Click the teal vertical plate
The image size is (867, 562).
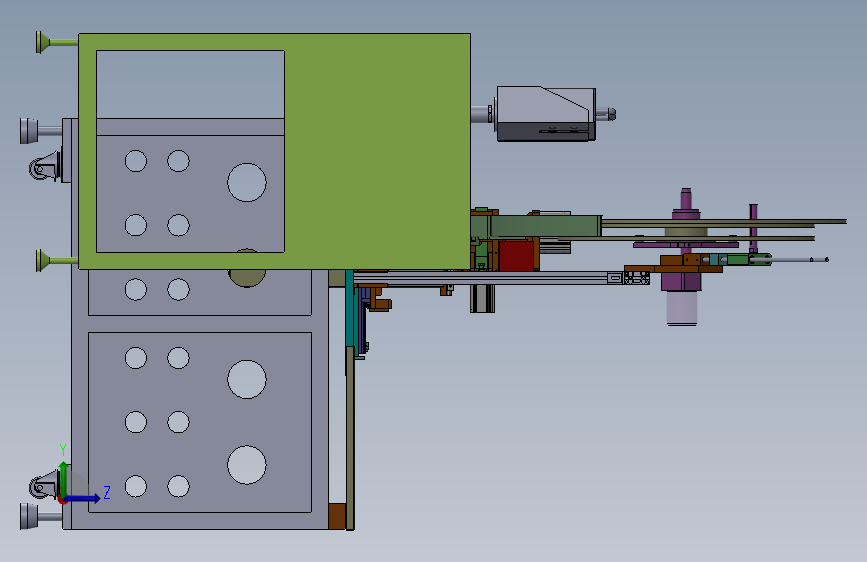(349, 308)
